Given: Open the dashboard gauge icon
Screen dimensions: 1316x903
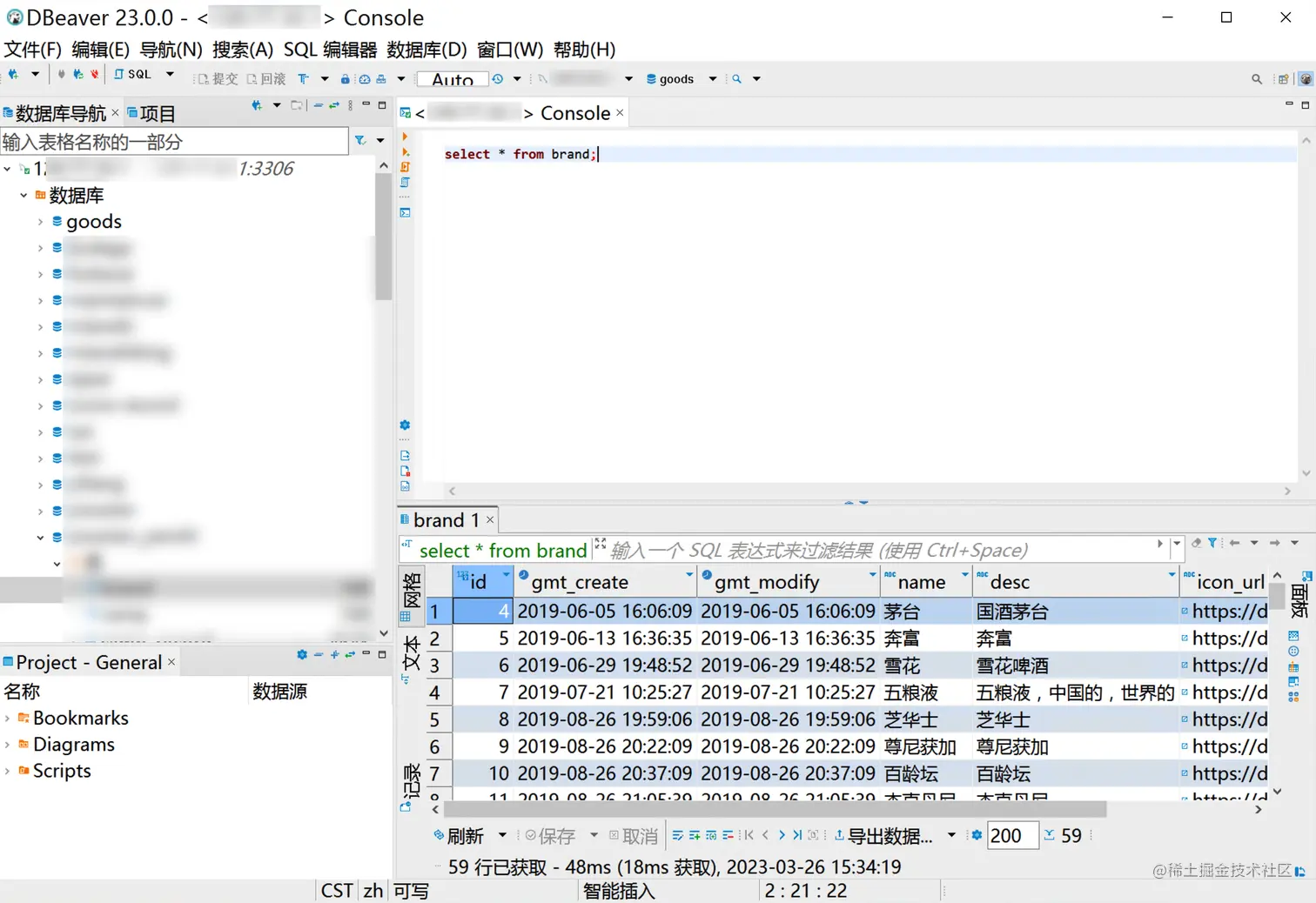Looking at the screenshot, I should click(364, 79).
